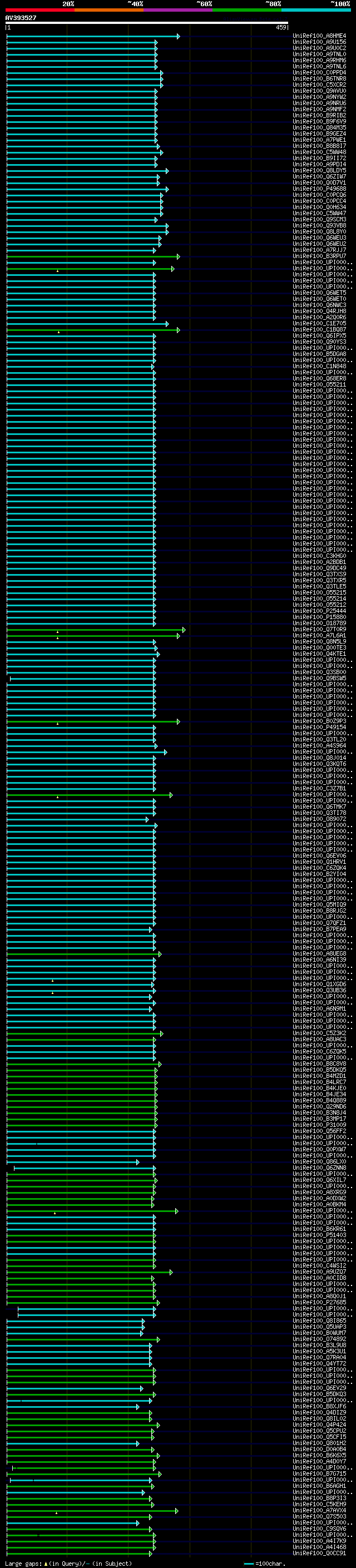Click hit label UniRef100_B9RIB2
The width and height of the screenshot is (356, 1568).
click(319, 115)
